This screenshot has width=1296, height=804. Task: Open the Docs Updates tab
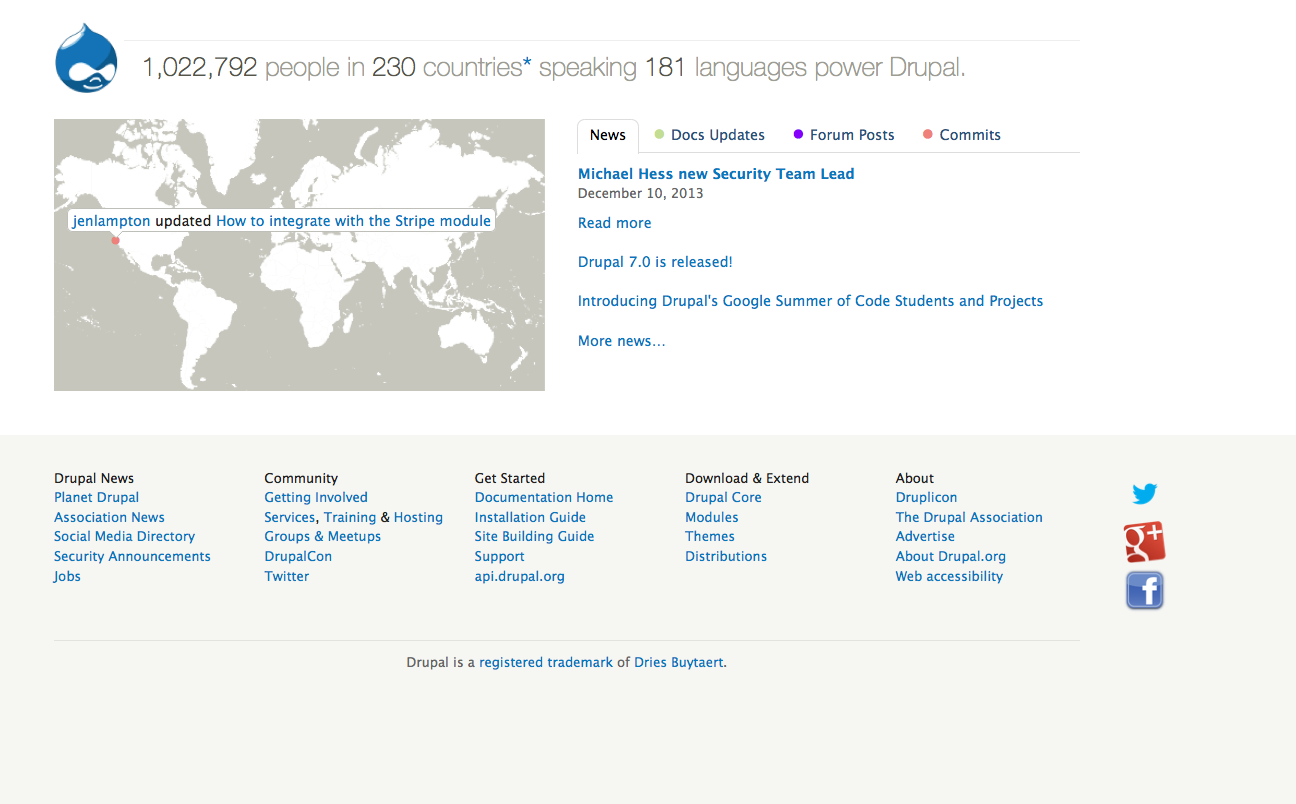tap(717, 134)
